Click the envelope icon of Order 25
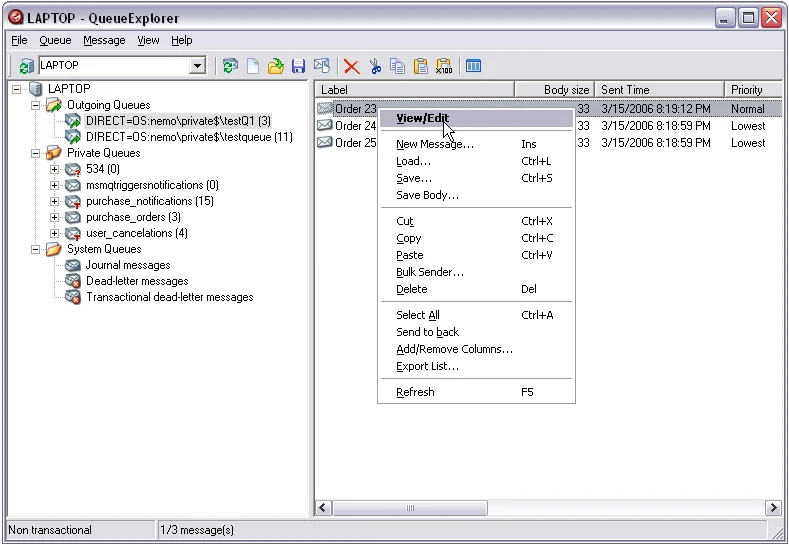This screenshot has width=789, height=545. click(x=325, y=142)
